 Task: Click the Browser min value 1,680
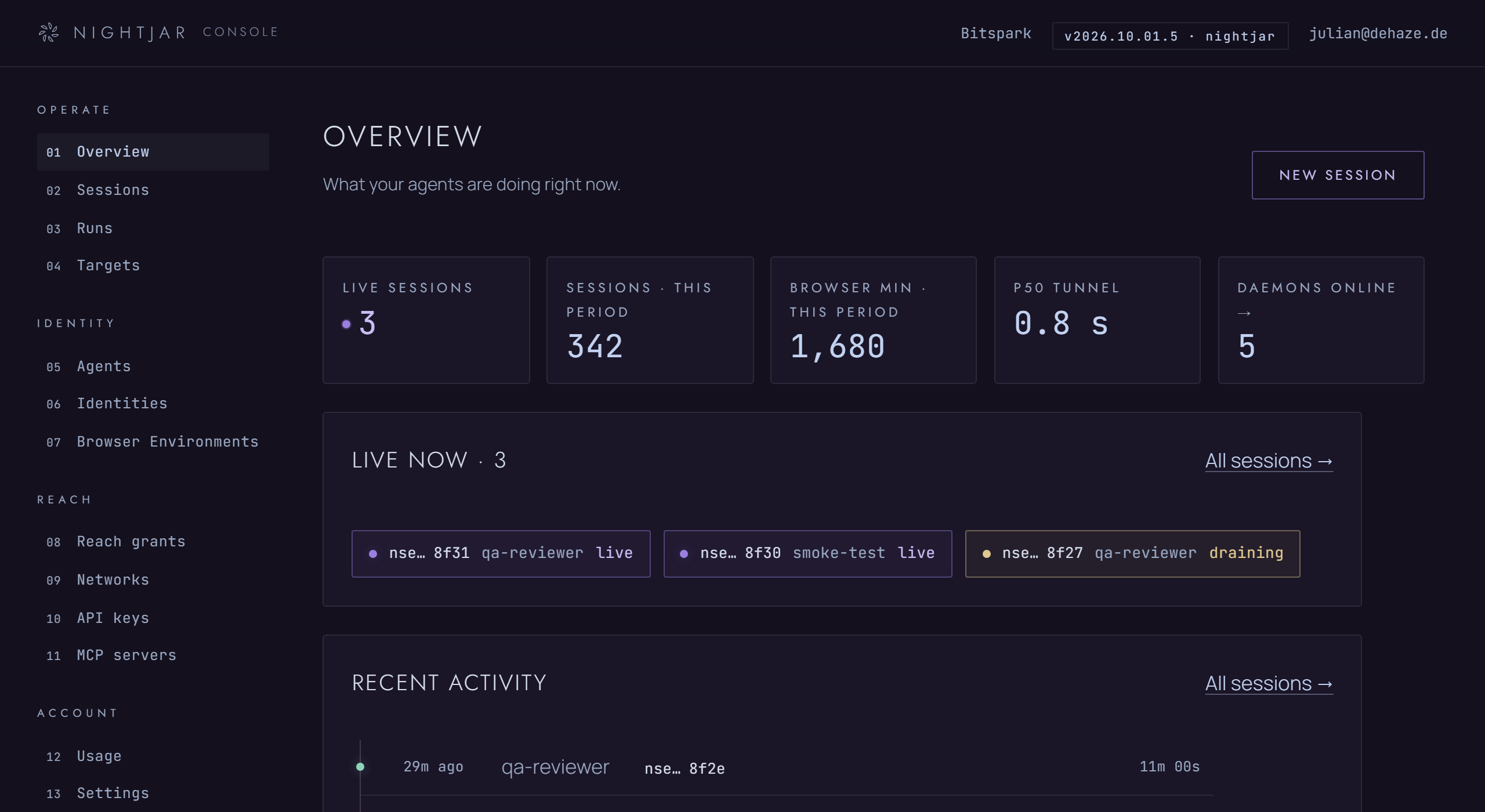coord(837,347)
